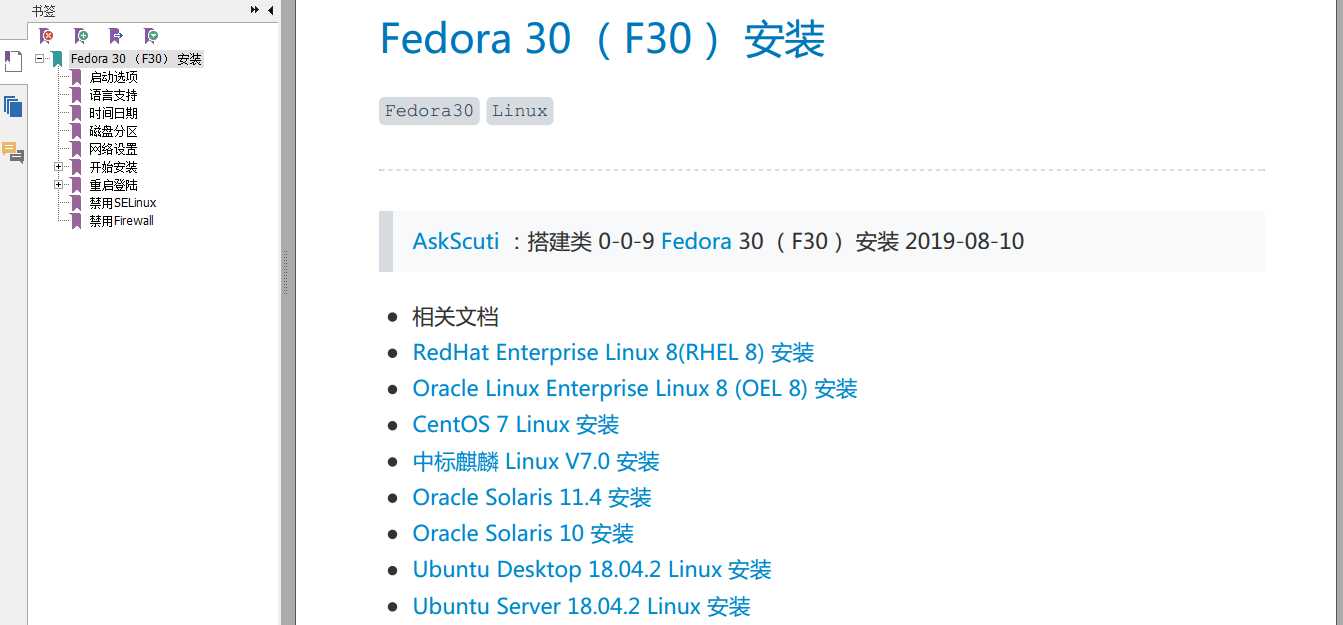Select the 禁用SELinux bookmark
The height and width of the screenshot is (625, 1343).
coord(122,203)
